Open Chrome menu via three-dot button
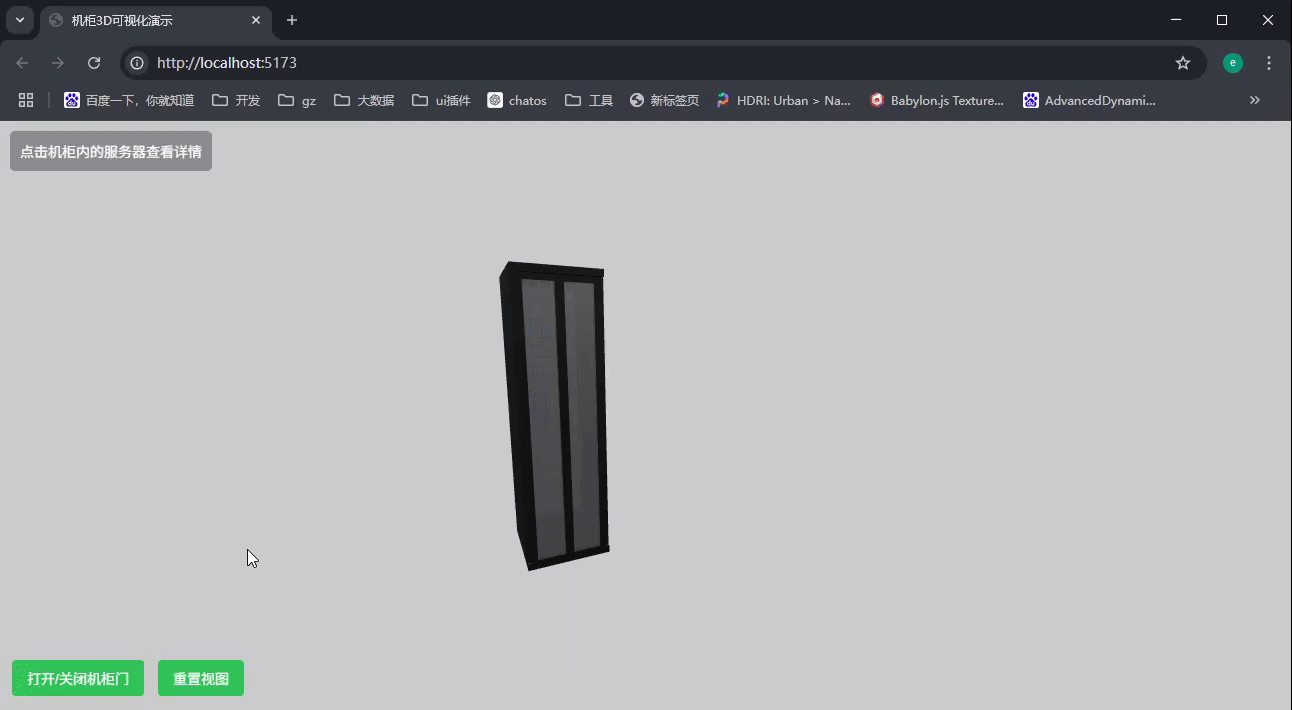This screenshot has height=710, width=1292. 1268,62
